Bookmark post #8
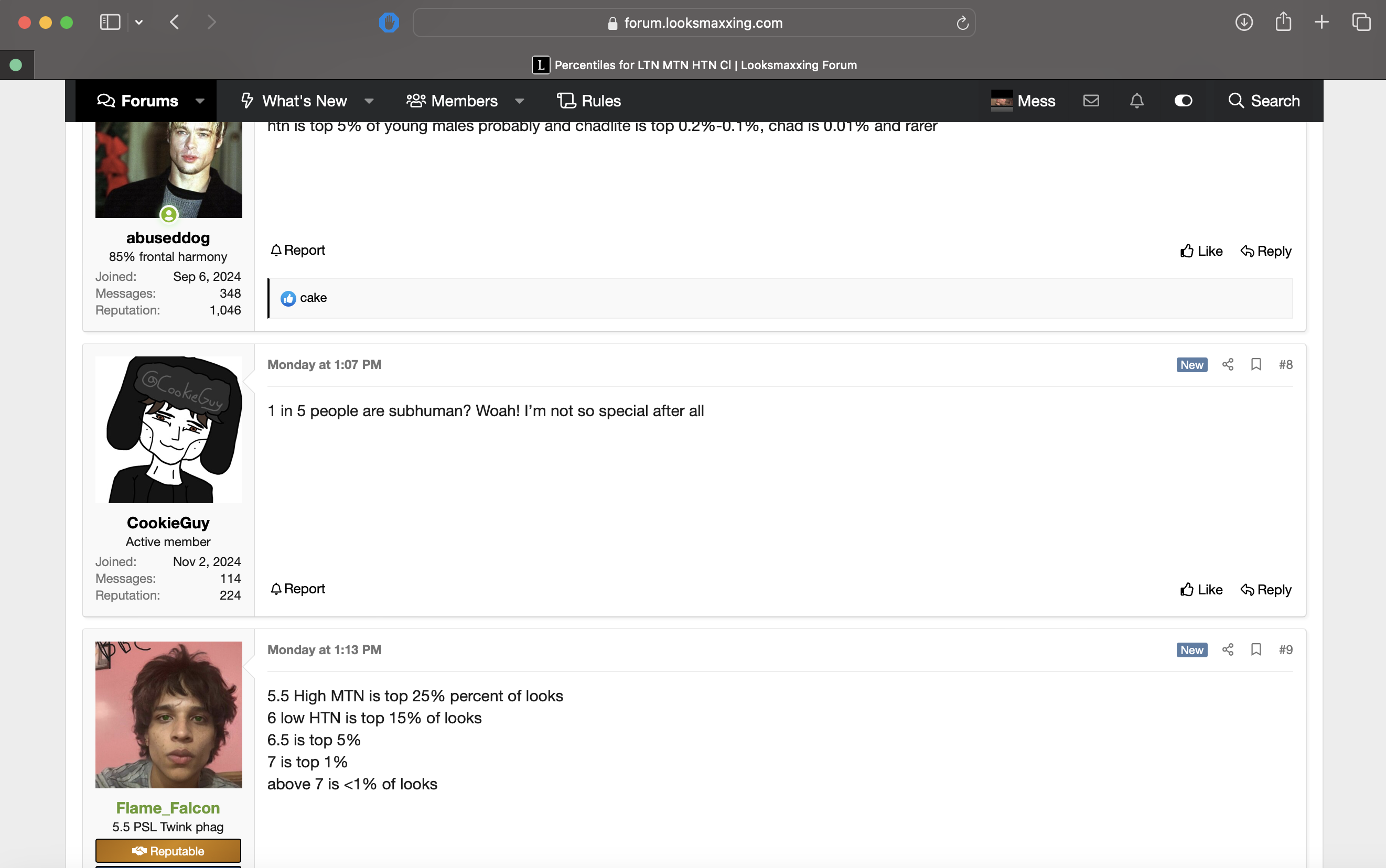 point(1256,364)
